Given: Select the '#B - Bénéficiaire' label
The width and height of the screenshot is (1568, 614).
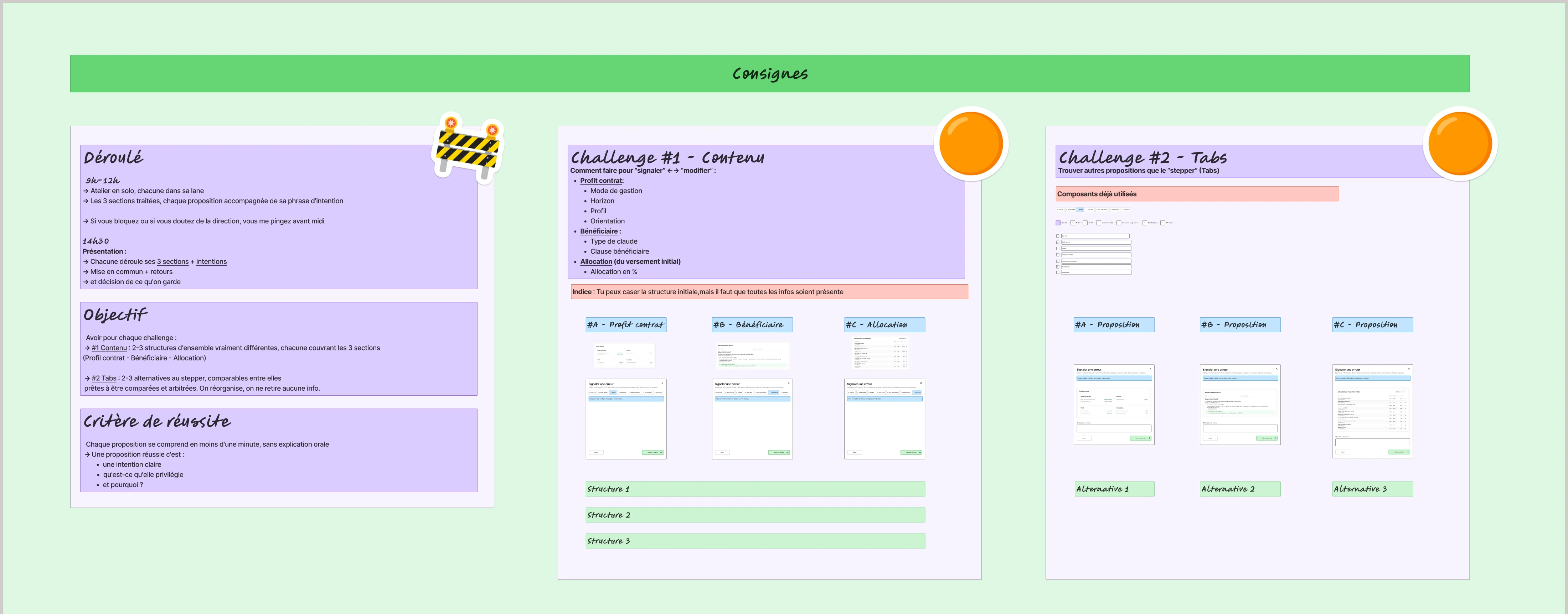Looking at the screenshot, I should tap(752, 325).
